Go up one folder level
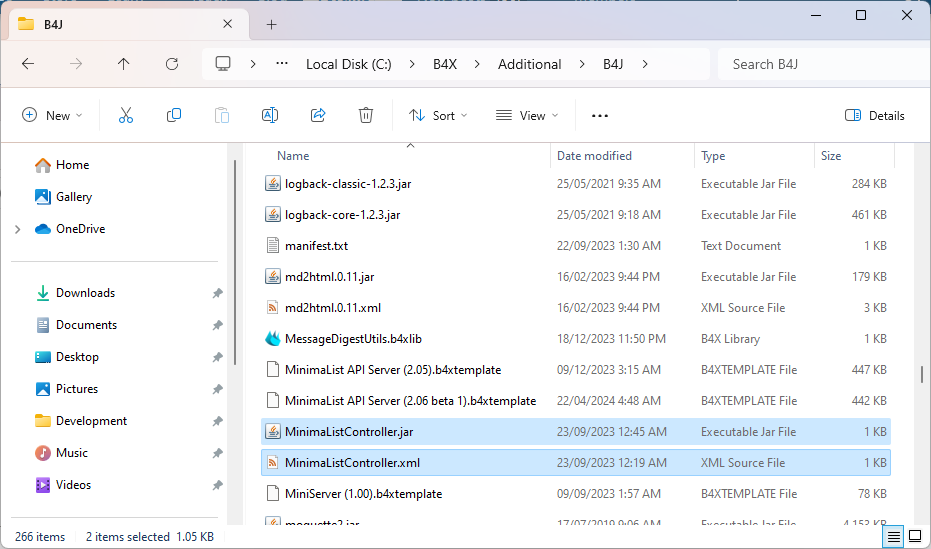 (x=124, y=64)
